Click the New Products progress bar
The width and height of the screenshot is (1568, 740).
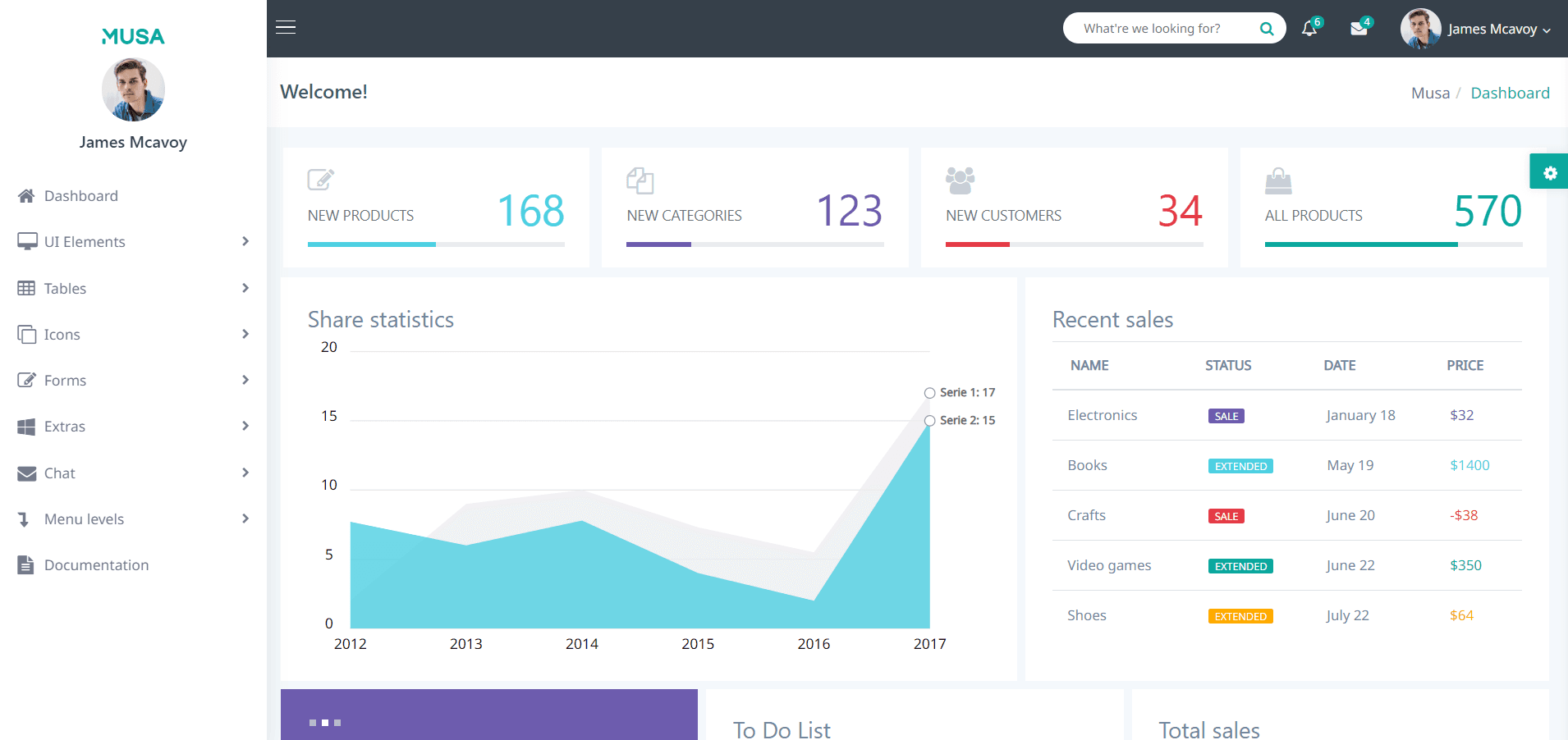(x=436, y=244)
